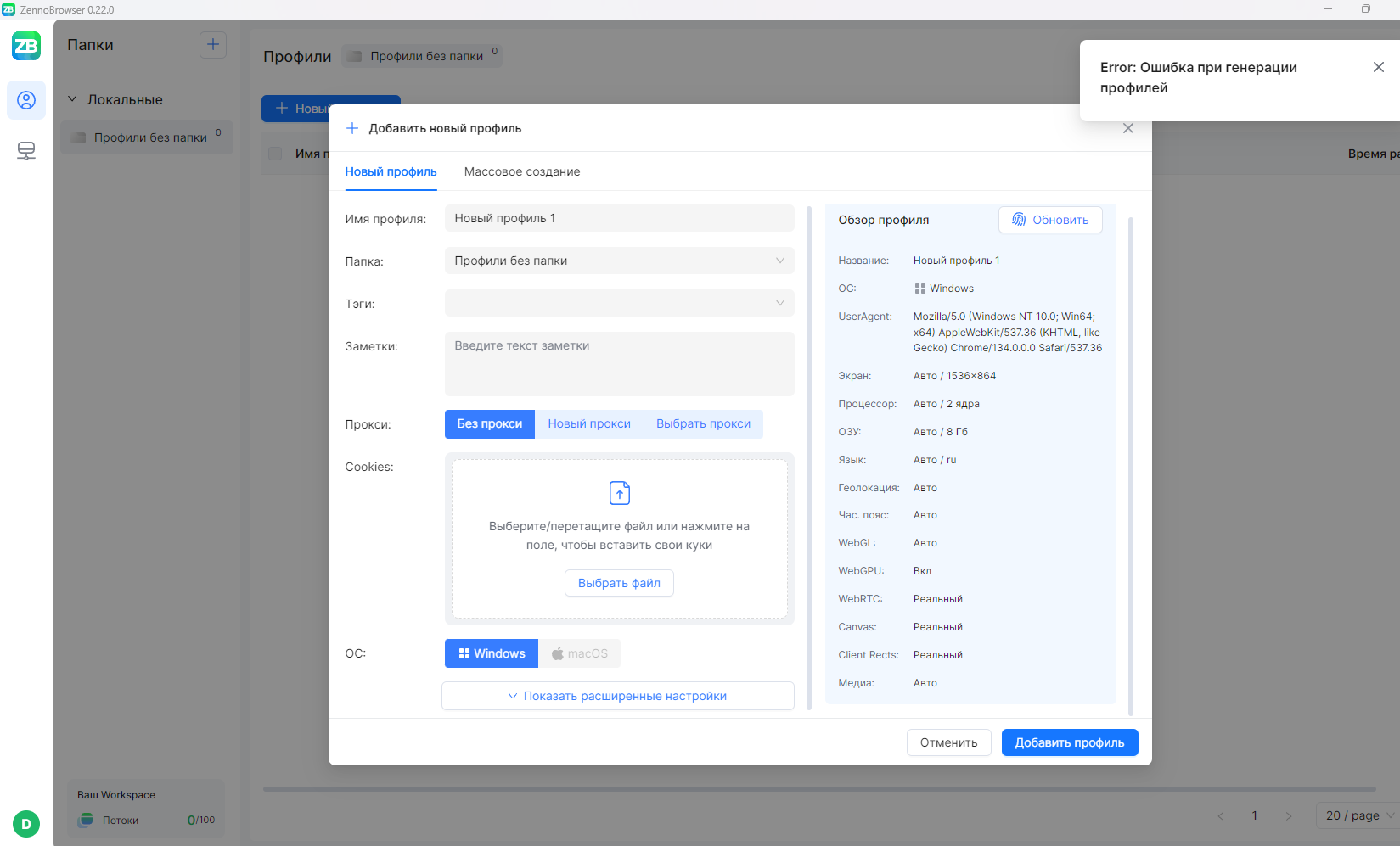Viewport: 1400px width, 846px height.
Task: Switch to 'Массовое создание' tab
Action: (x=522, y=171)
